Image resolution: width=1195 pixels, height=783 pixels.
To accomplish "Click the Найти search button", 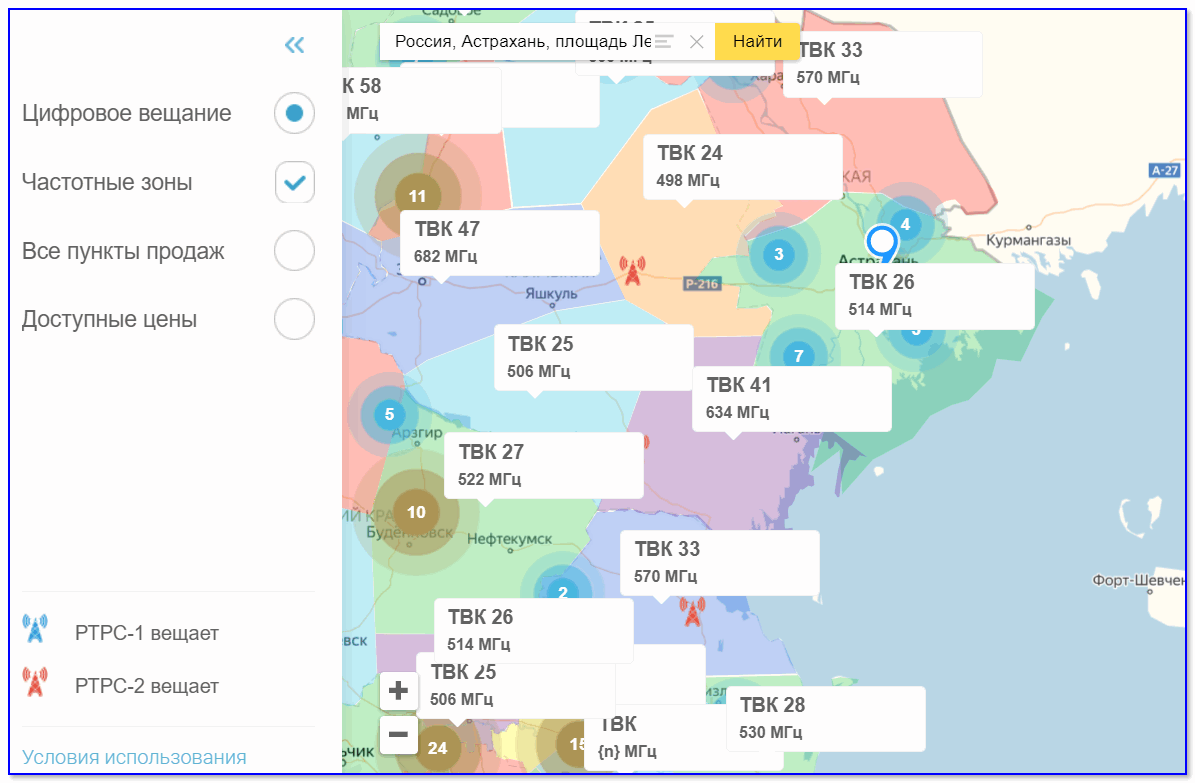I will point(757,42).
